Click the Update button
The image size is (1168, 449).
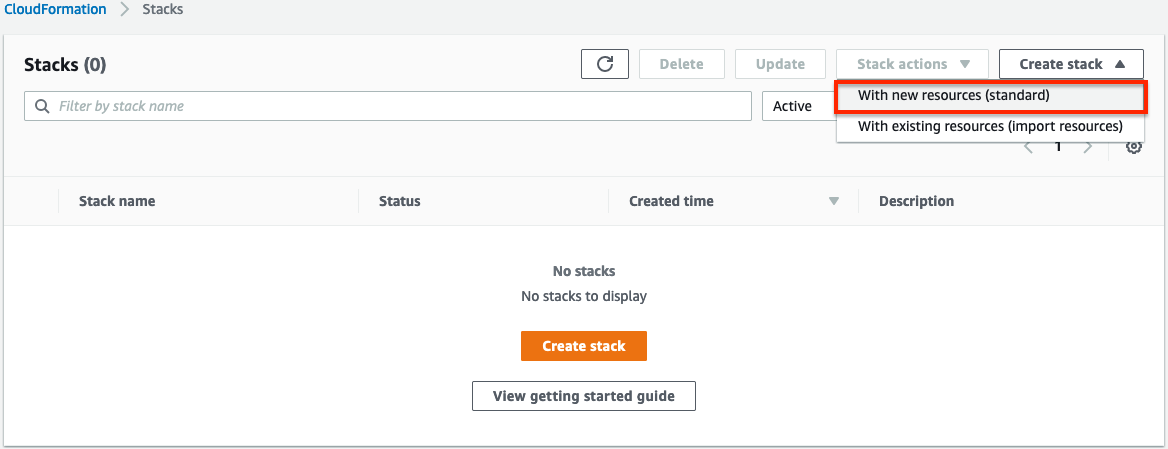pos(780,64)
